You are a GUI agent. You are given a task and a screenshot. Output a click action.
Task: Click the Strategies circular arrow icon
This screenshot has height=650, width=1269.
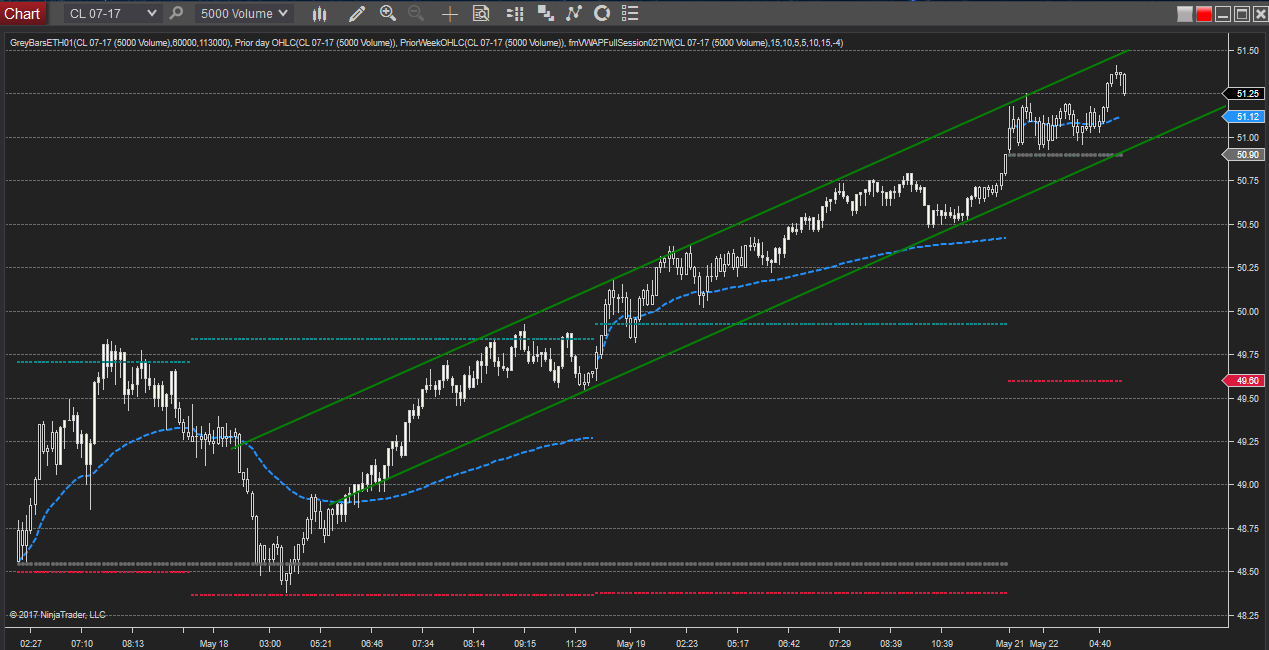coord(602,13)
